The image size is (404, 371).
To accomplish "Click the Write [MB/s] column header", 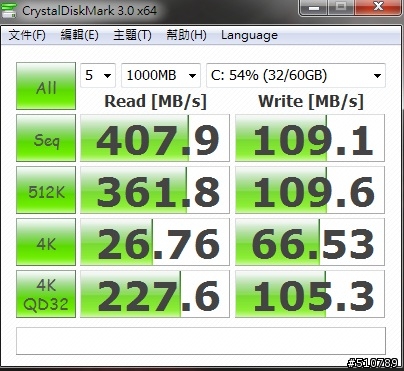I will coord(311,101).
